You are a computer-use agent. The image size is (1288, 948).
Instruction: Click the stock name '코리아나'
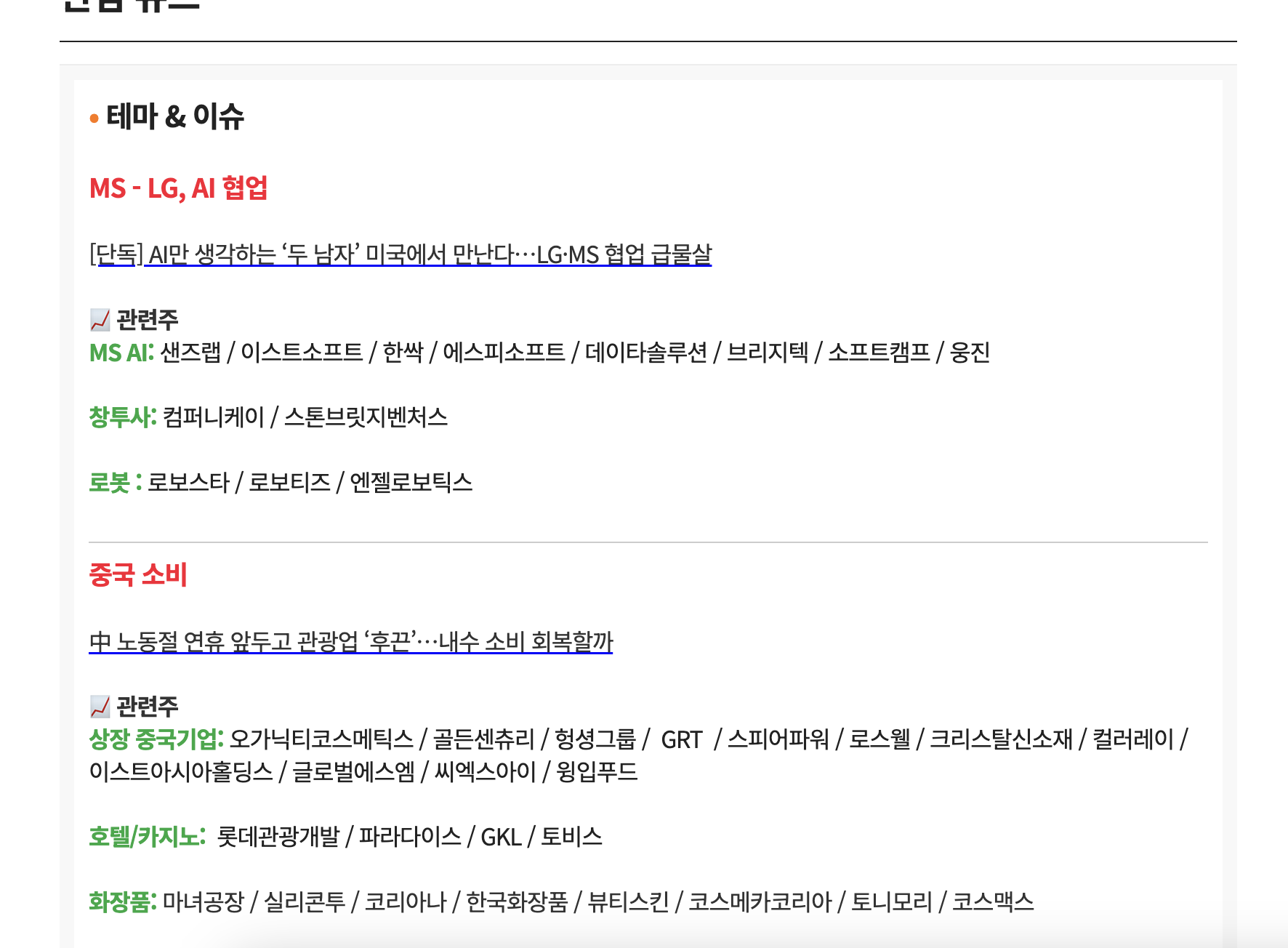click(x=406, y=902)
